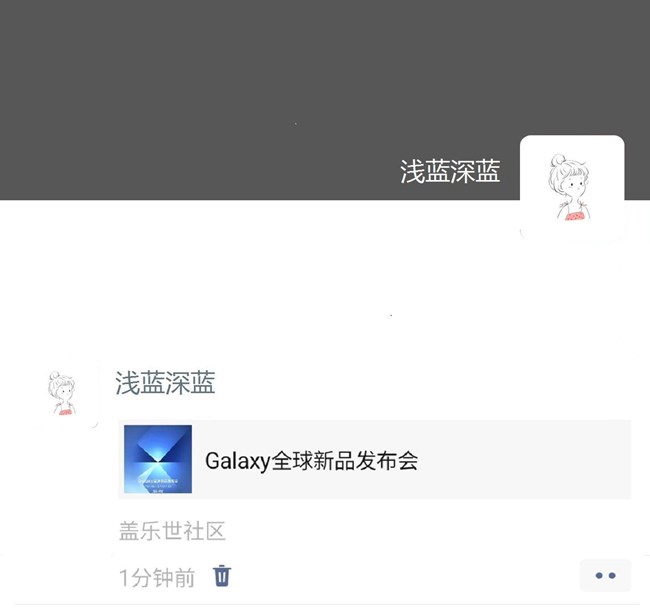Open the 浅蓝深蓝 username above the post

pyautogui.click(x=165, y=383)
